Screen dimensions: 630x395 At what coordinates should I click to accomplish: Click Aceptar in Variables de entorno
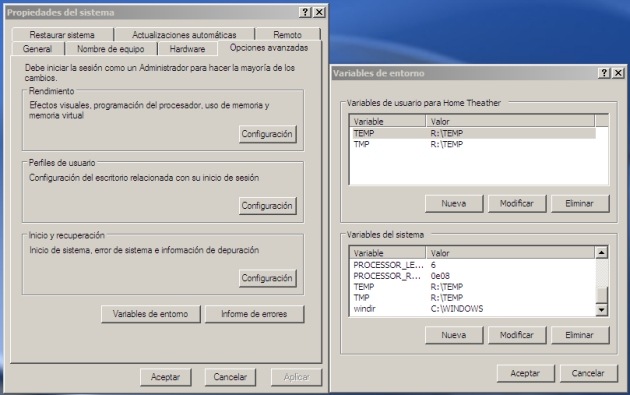[x=526, y=373]
